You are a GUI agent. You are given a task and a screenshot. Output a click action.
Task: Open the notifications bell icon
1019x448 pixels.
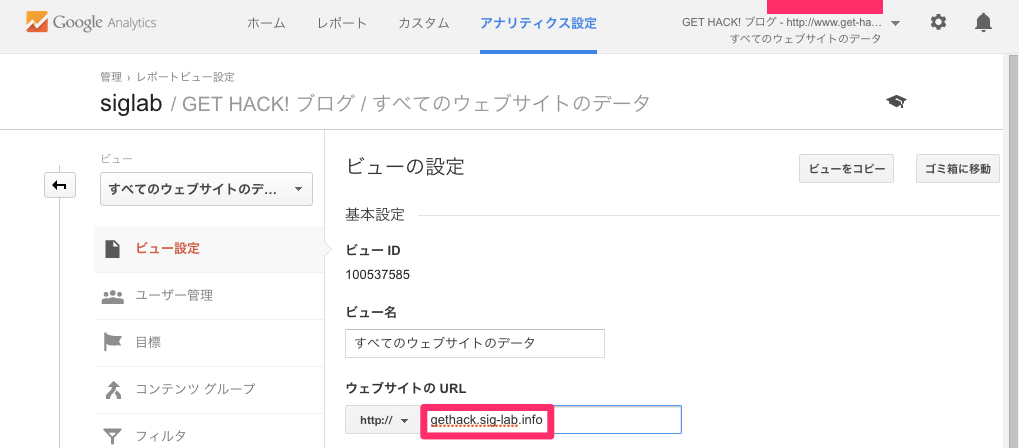tap(983, 23)
